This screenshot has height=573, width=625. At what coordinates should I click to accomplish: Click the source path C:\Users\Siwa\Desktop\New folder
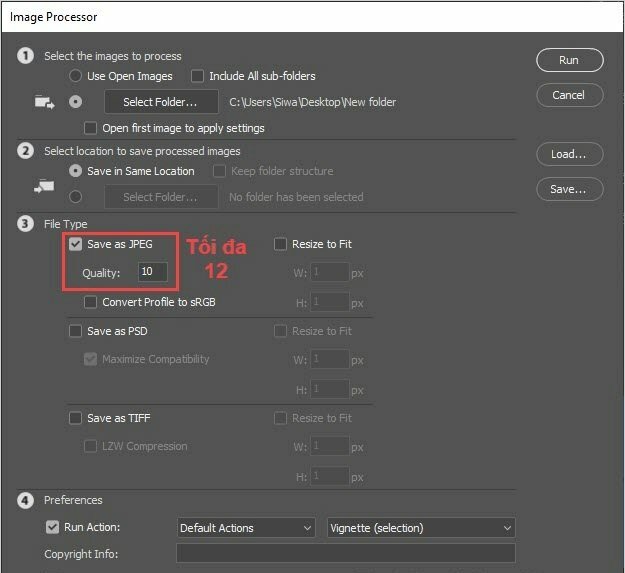tap(312, 102)
